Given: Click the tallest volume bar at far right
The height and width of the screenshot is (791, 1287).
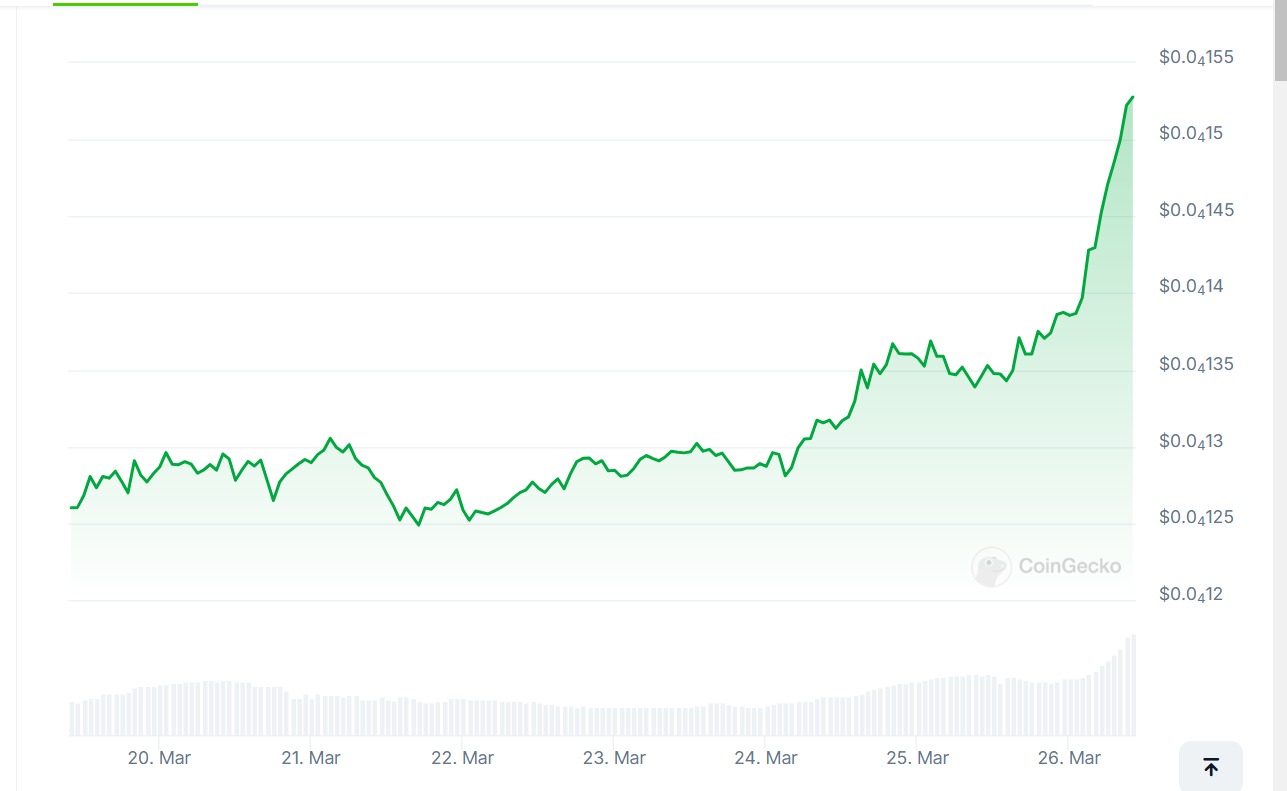Looking at the screenshot, I should (1132, 685).
